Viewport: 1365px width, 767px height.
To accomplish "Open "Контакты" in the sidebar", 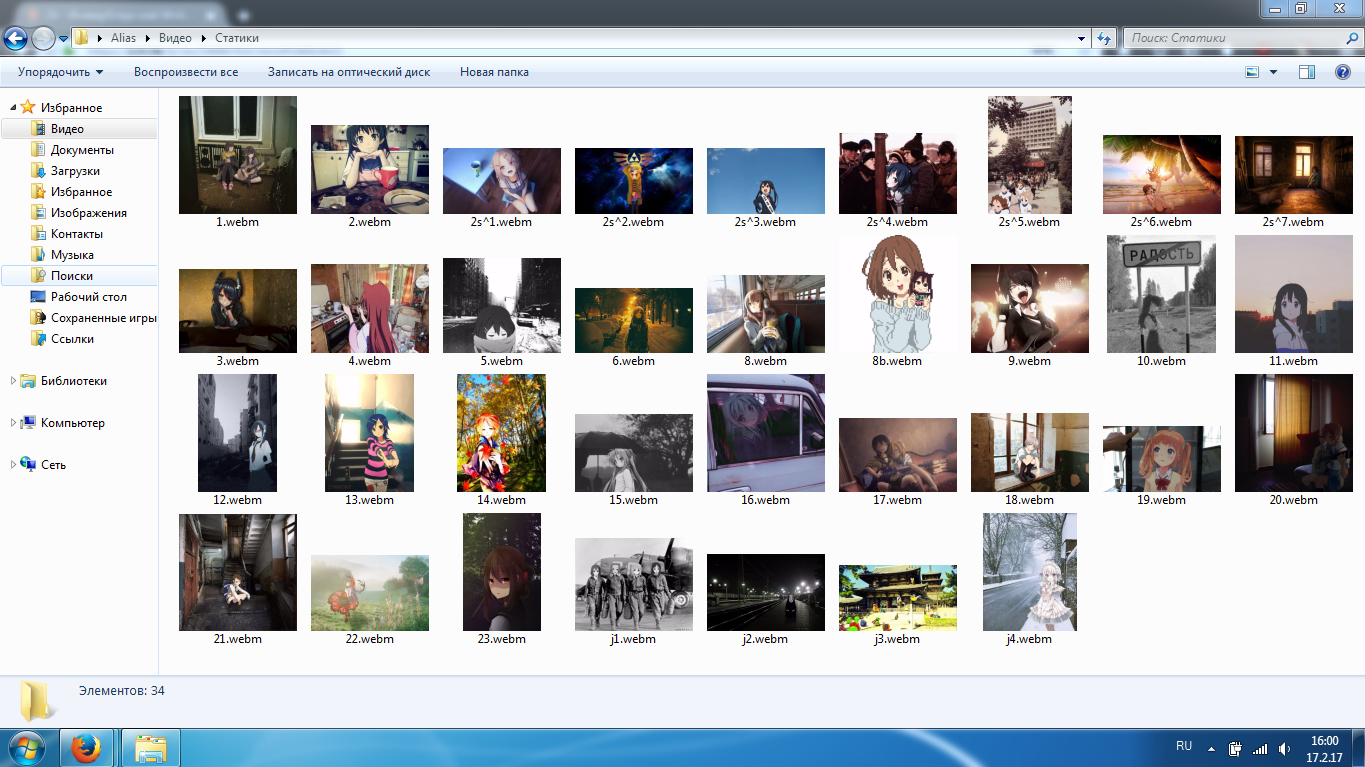I will 79,234.
